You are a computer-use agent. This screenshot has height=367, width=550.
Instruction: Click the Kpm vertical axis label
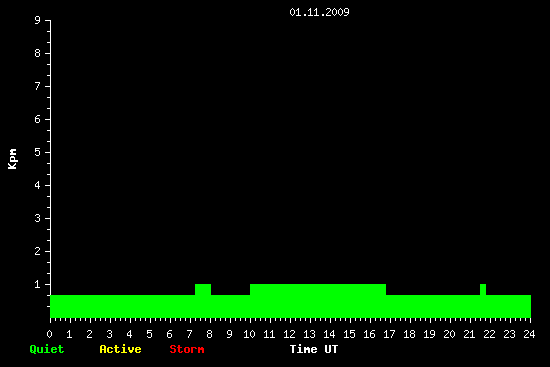coord(12,159)
